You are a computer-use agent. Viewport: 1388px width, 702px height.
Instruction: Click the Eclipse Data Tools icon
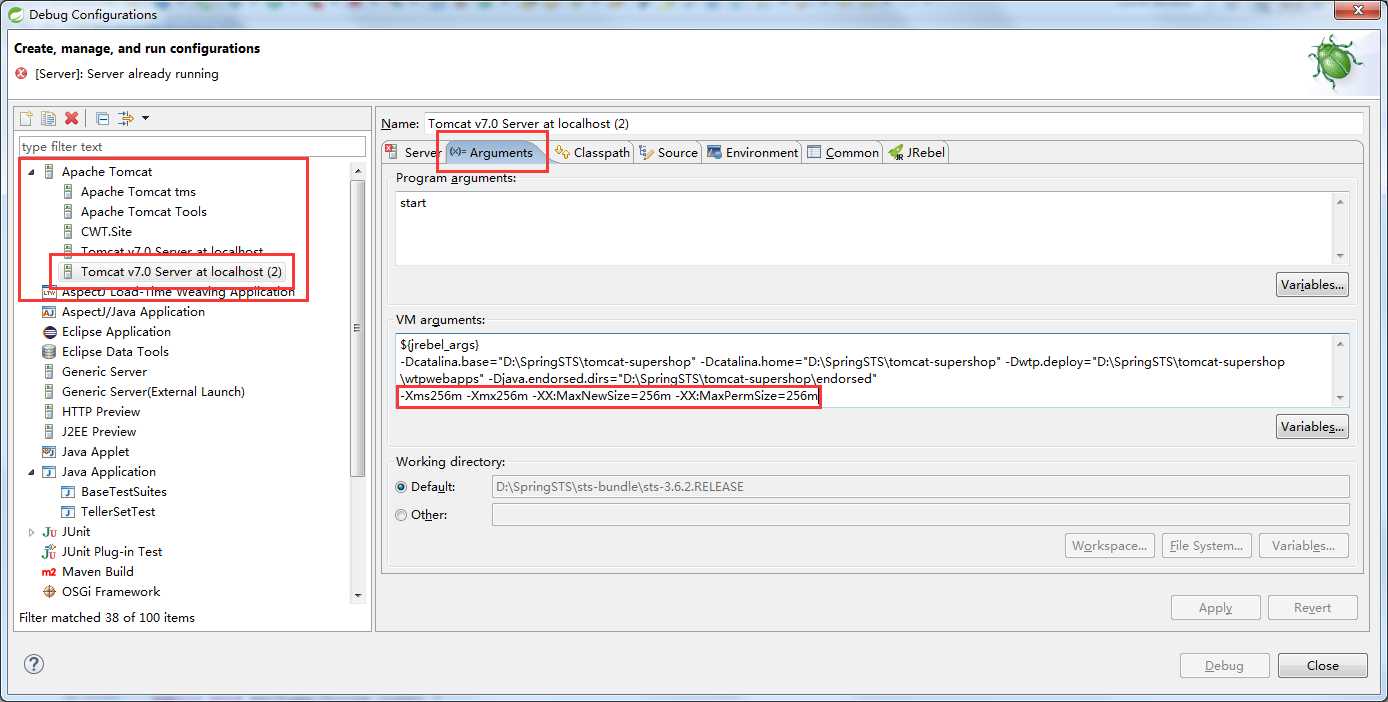point(49,351)
